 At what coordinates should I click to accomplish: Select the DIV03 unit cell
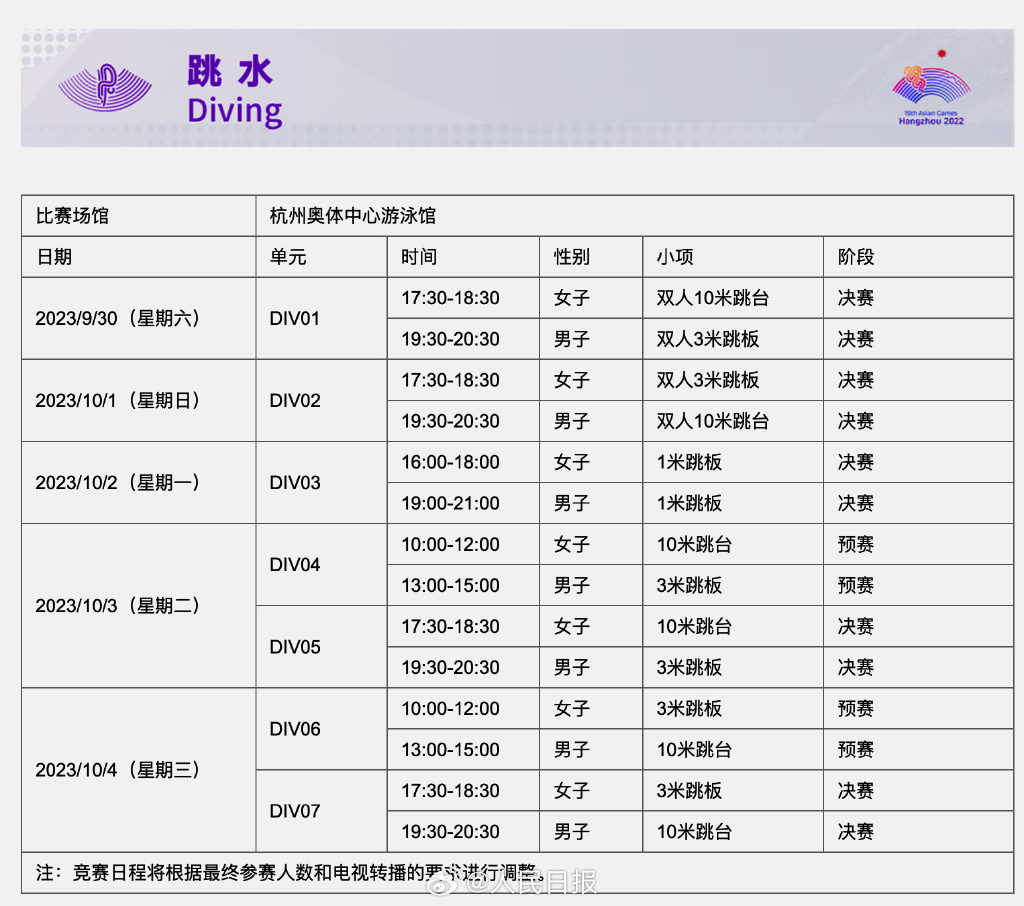(295, 483)
